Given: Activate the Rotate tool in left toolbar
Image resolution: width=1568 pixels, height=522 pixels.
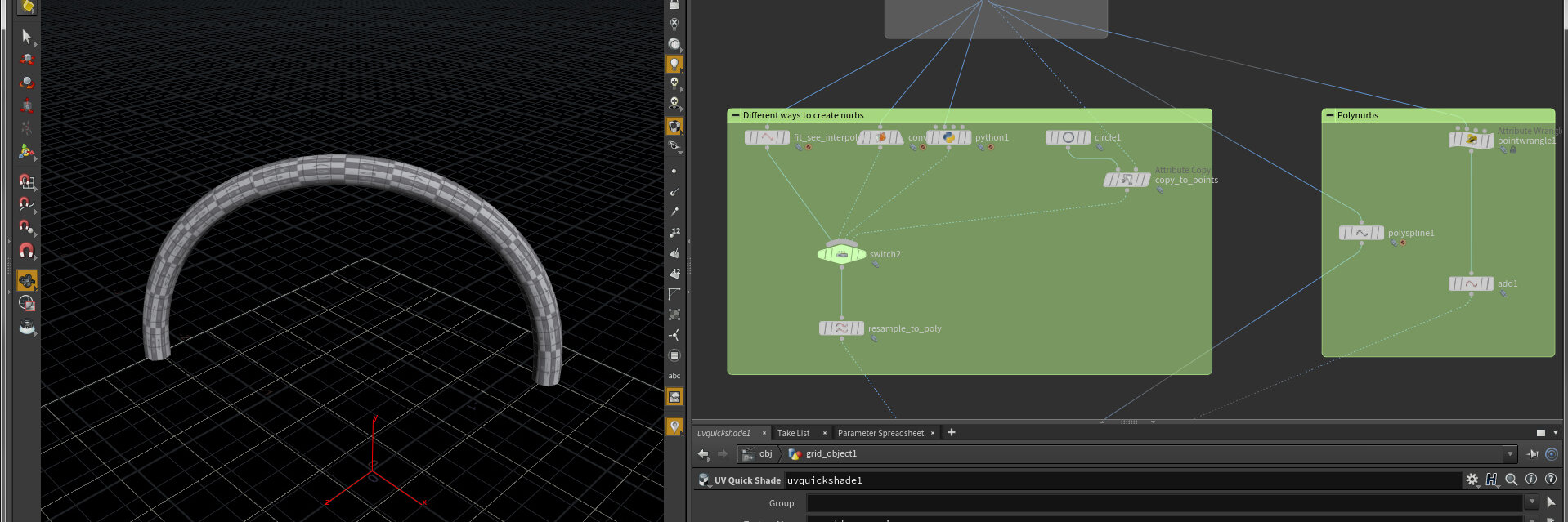Looking at the screenshot, I should [x=26, y=83].
